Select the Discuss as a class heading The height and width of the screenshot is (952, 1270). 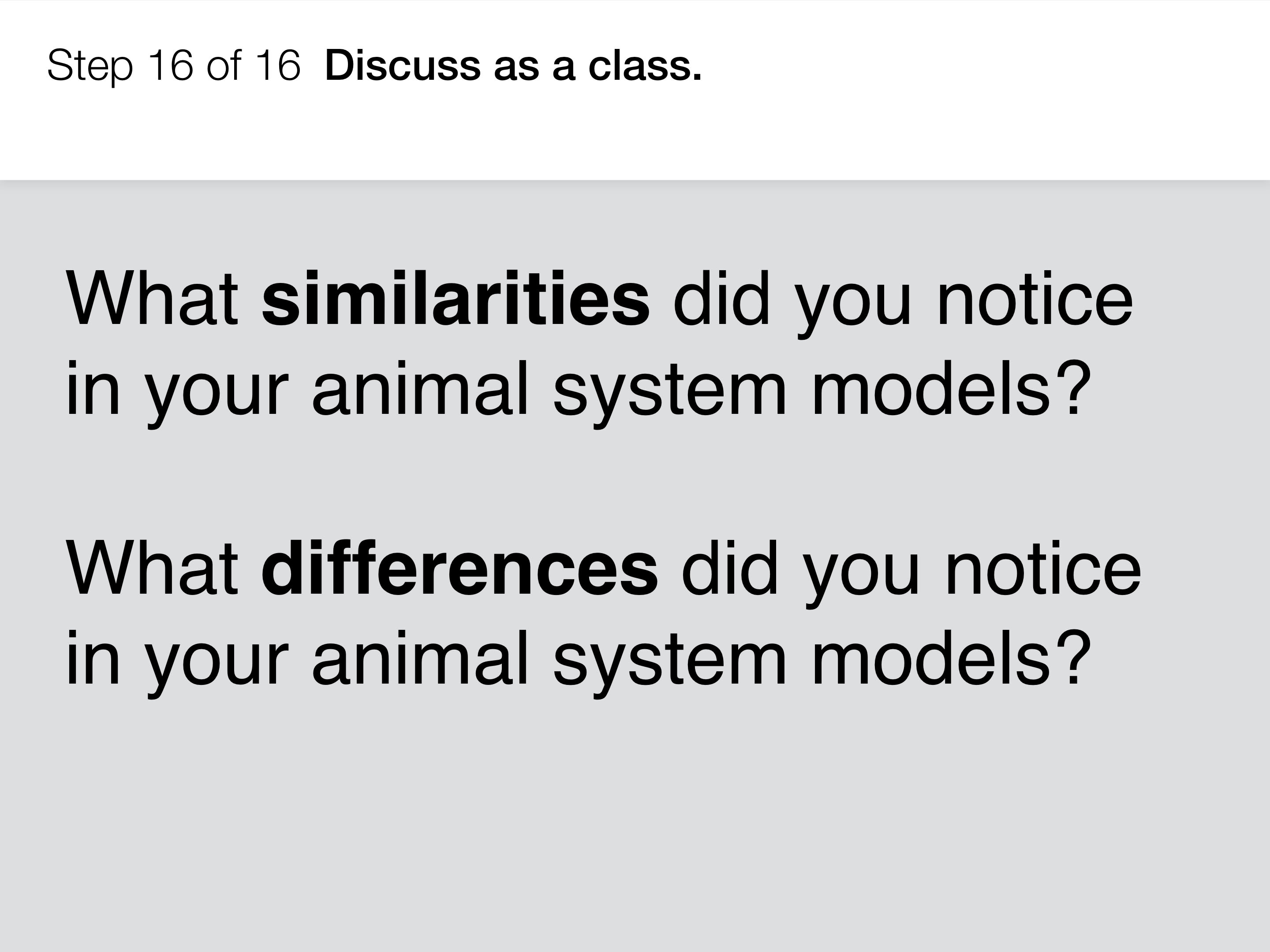pyautogui.click(x=513, y=65)
